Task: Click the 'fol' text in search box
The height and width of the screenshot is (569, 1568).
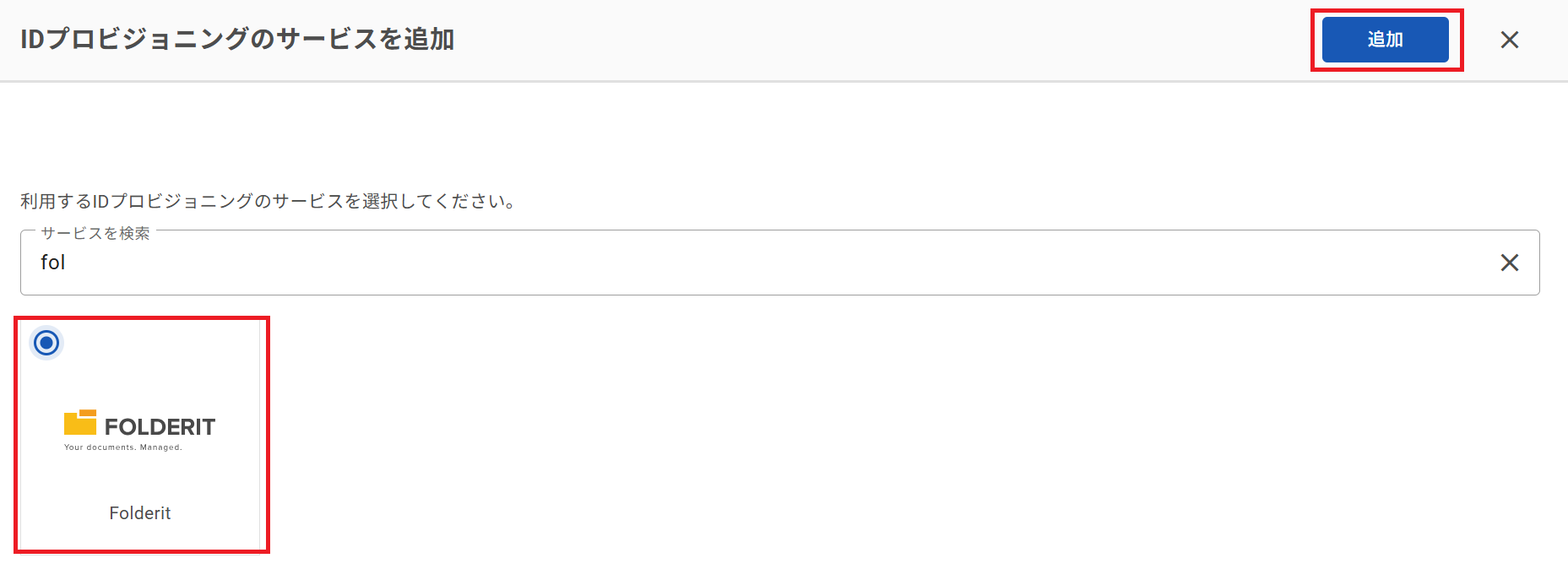Action: [52, 263]
